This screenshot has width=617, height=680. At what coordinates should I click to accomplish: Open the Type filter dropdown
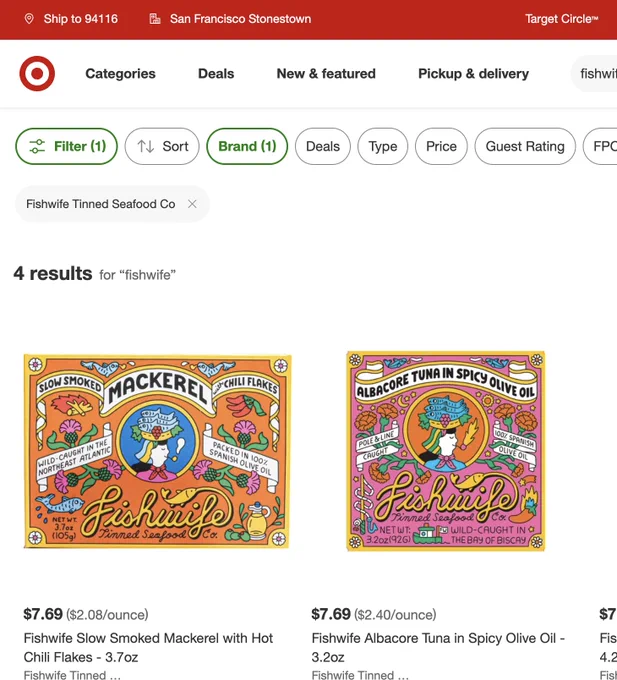click(x=383, y=146)
